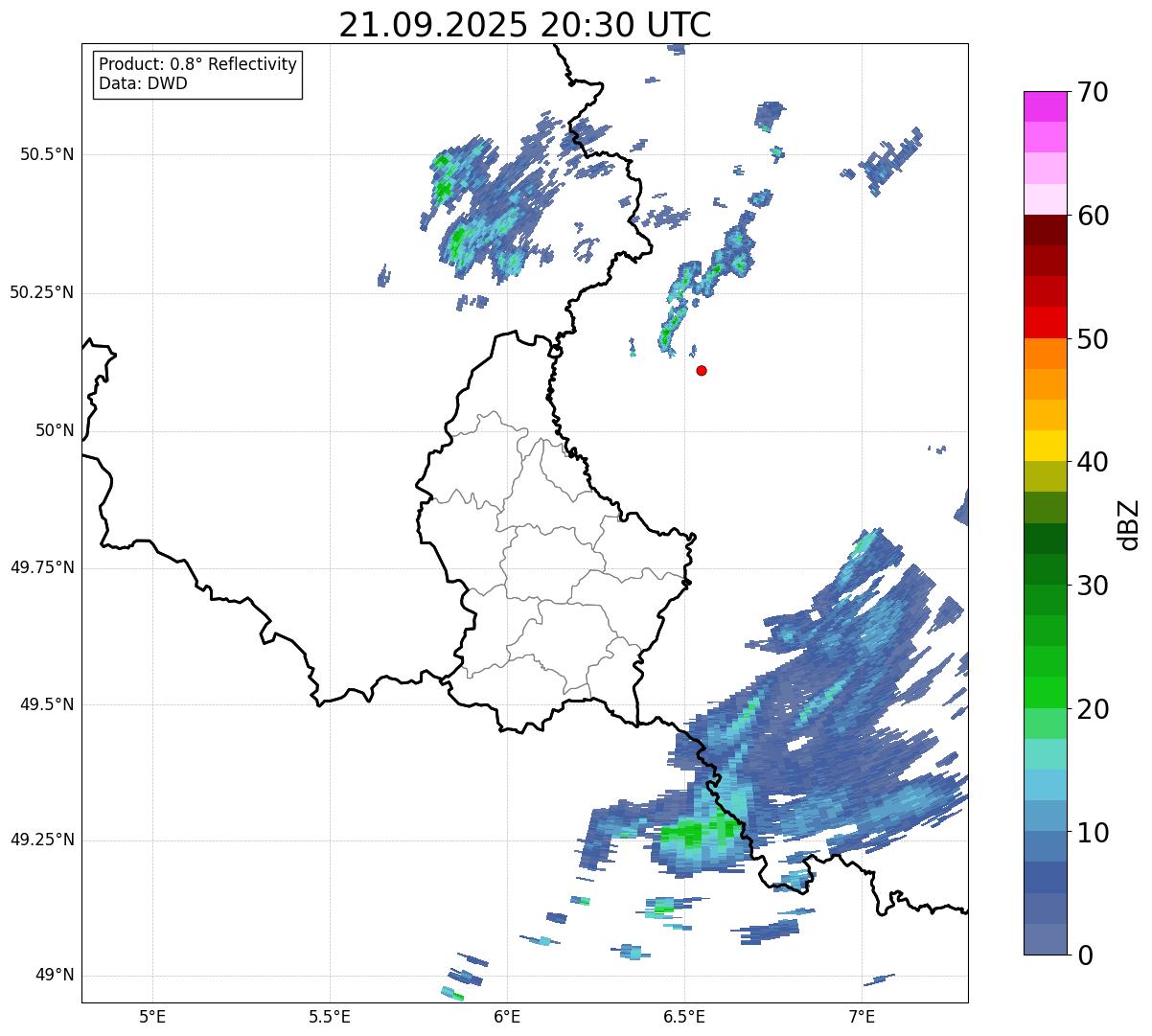Screen dimensions: 1152x1036
Task: Click the colorbar tick label 60
Action: coord(1093,216)
